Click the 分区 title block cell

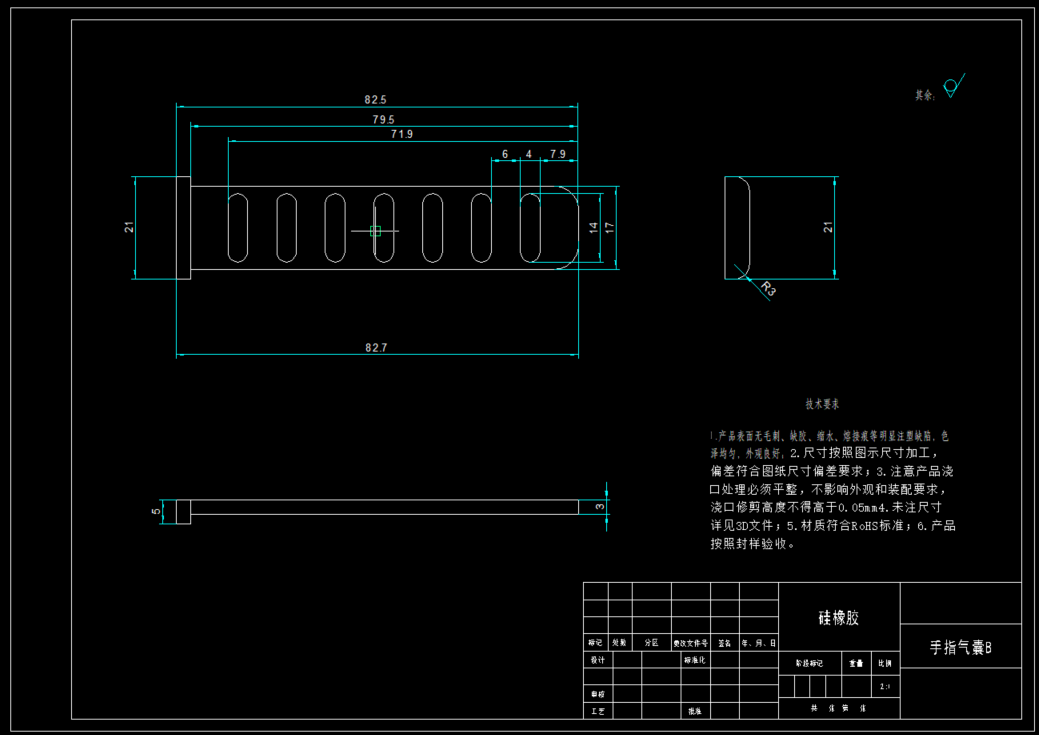click(x=651, y=642)
